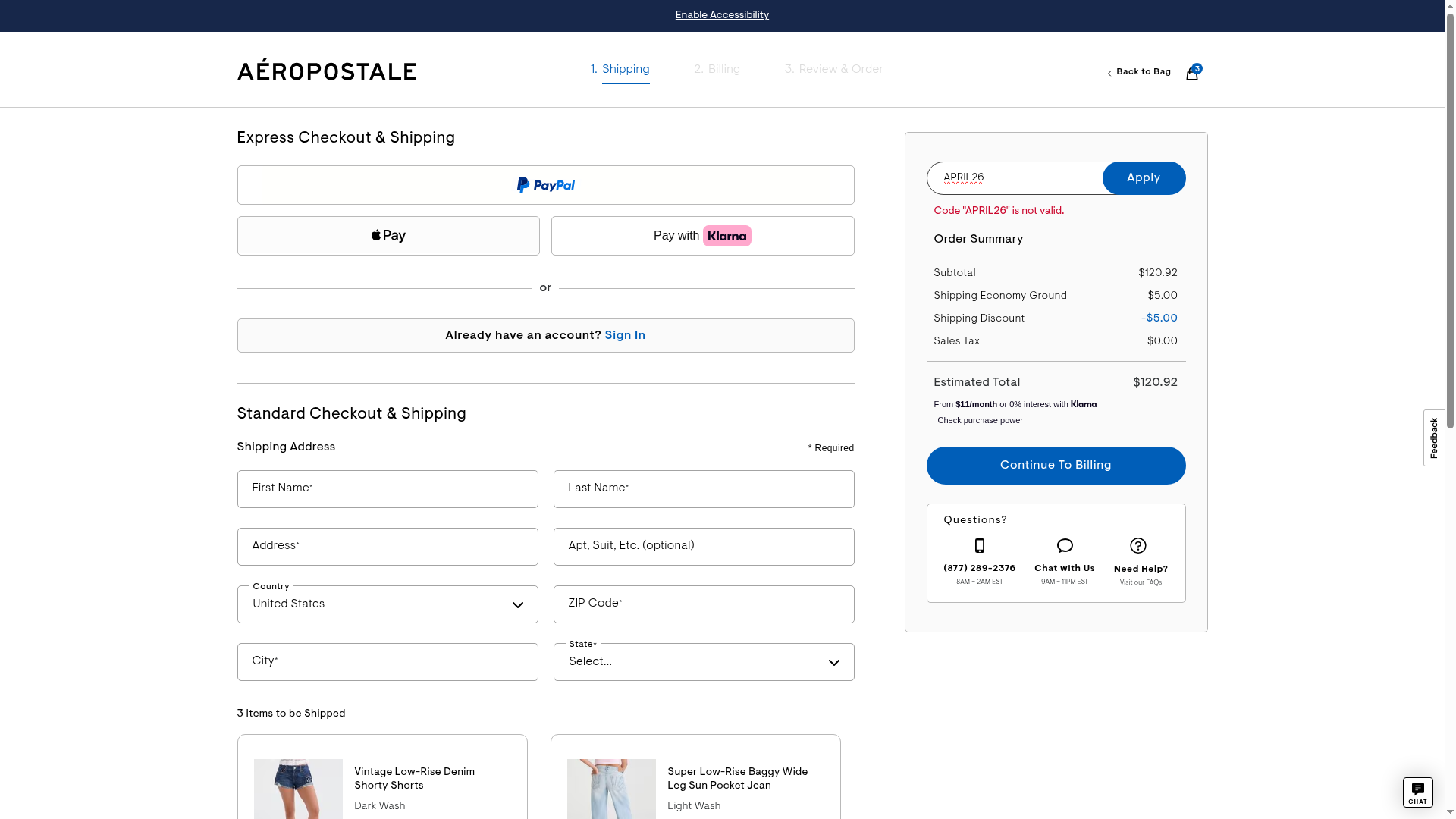Click the Apt, Suit, Etc. field
The height and width of the screenshot is (819, 1456).
(704, 547)
